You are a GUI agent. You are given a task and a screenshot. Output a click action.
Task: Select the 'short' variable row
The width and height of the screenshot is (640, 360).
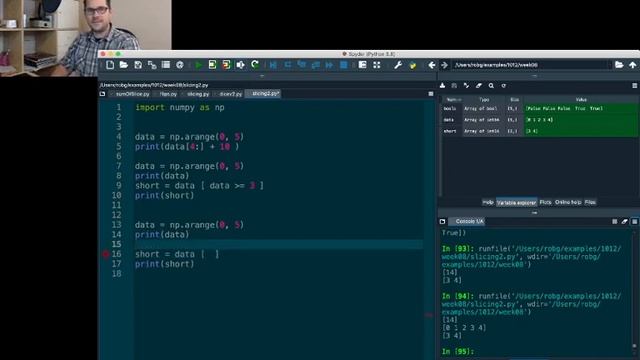point(540,131)
